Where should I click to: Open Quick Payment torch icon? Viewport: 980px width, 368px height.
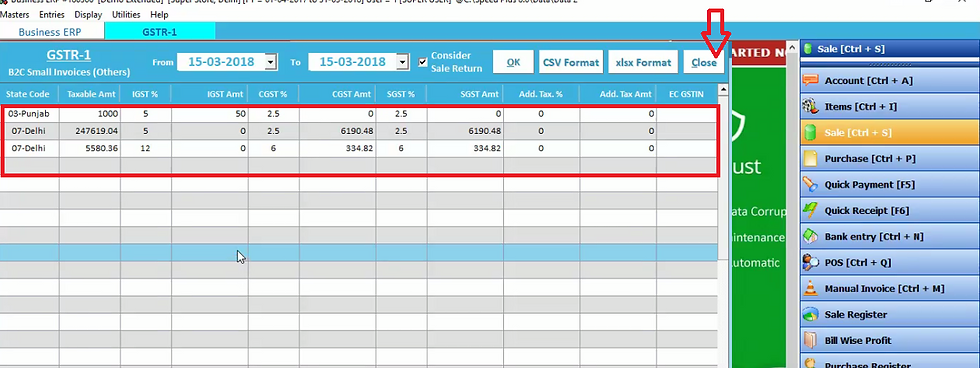(x=811, y=185)
